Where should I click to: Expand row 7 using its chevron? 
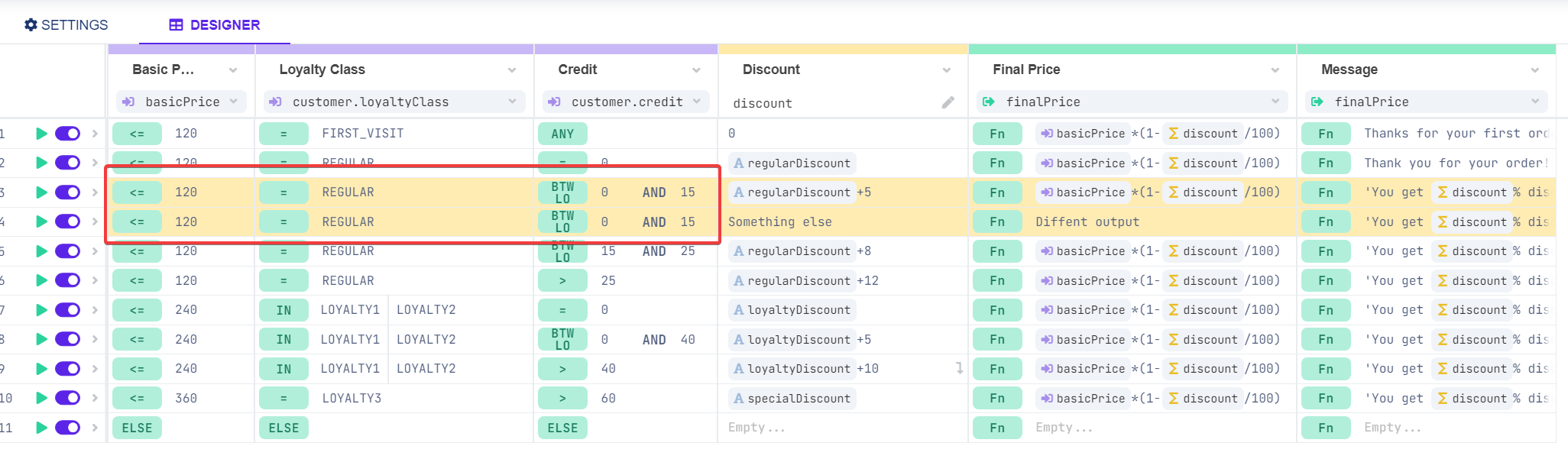(x=95, y=310)
